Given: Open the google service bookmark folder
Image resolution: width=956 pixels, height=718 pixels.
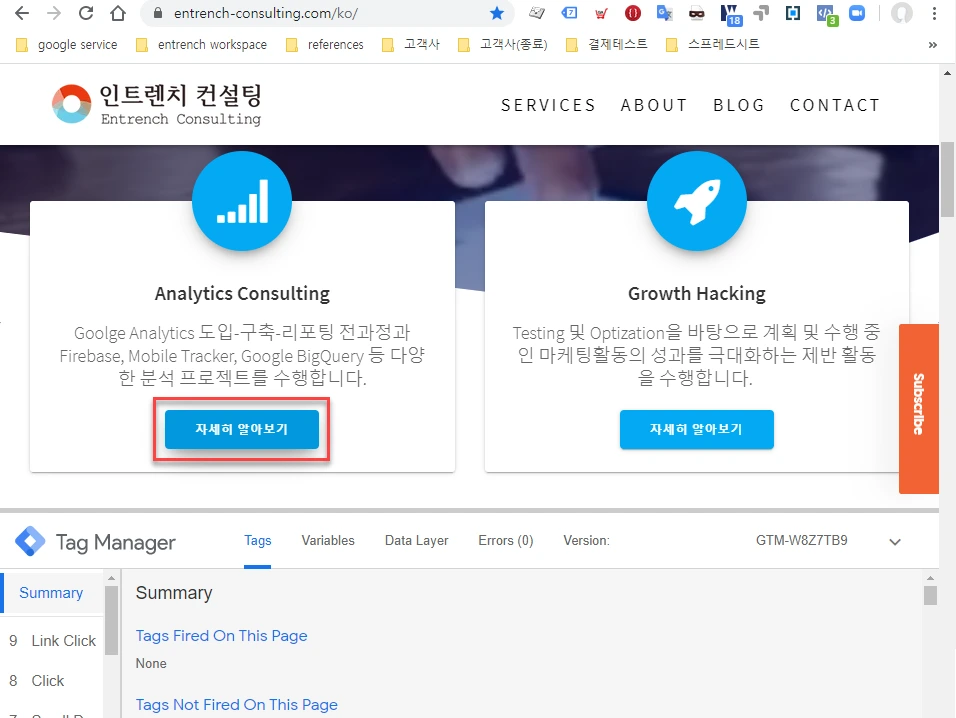Looking at the screenshot, I should pyautogui.click(x=66, y=44).
